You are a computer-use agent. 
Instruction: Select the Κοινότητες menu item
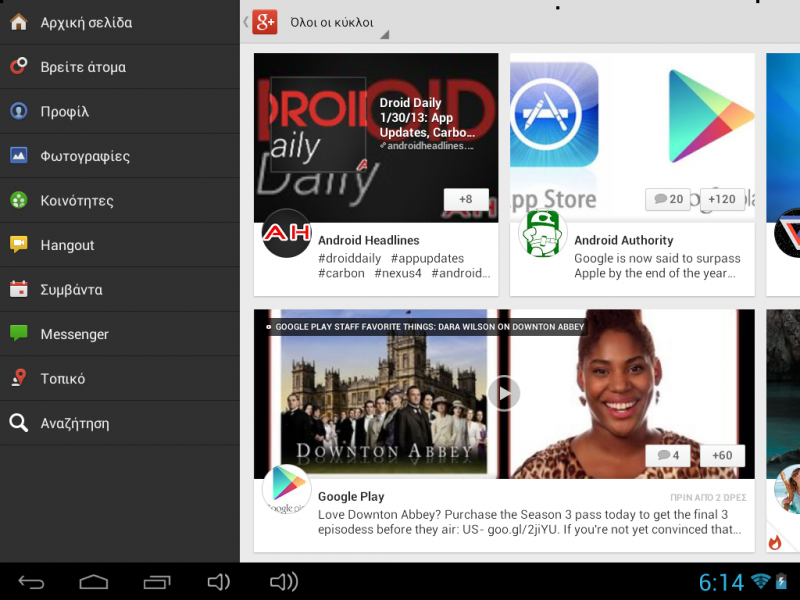tap(119, 200)
